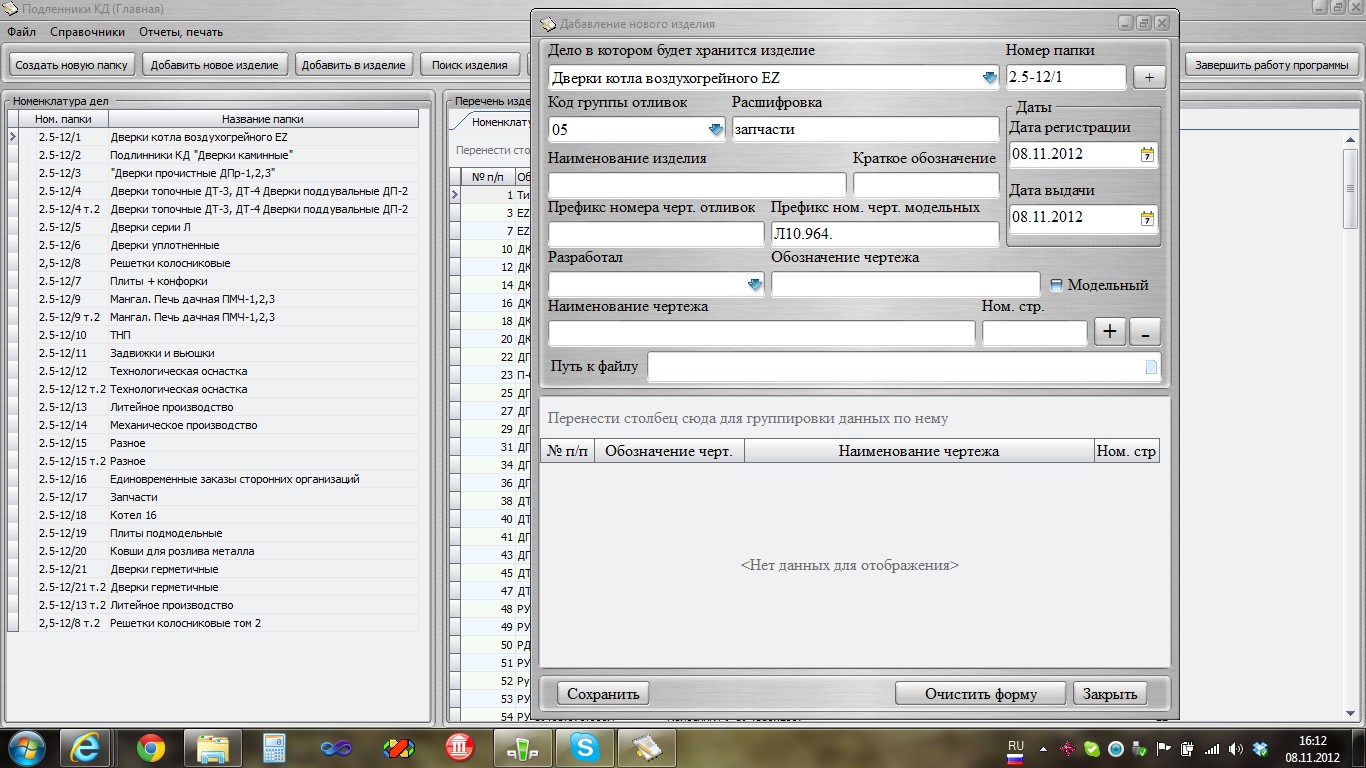The width and height of the screenshot is (1366, 768).
Task: Open the Код группы отливок dropdown
Action: 715,129
